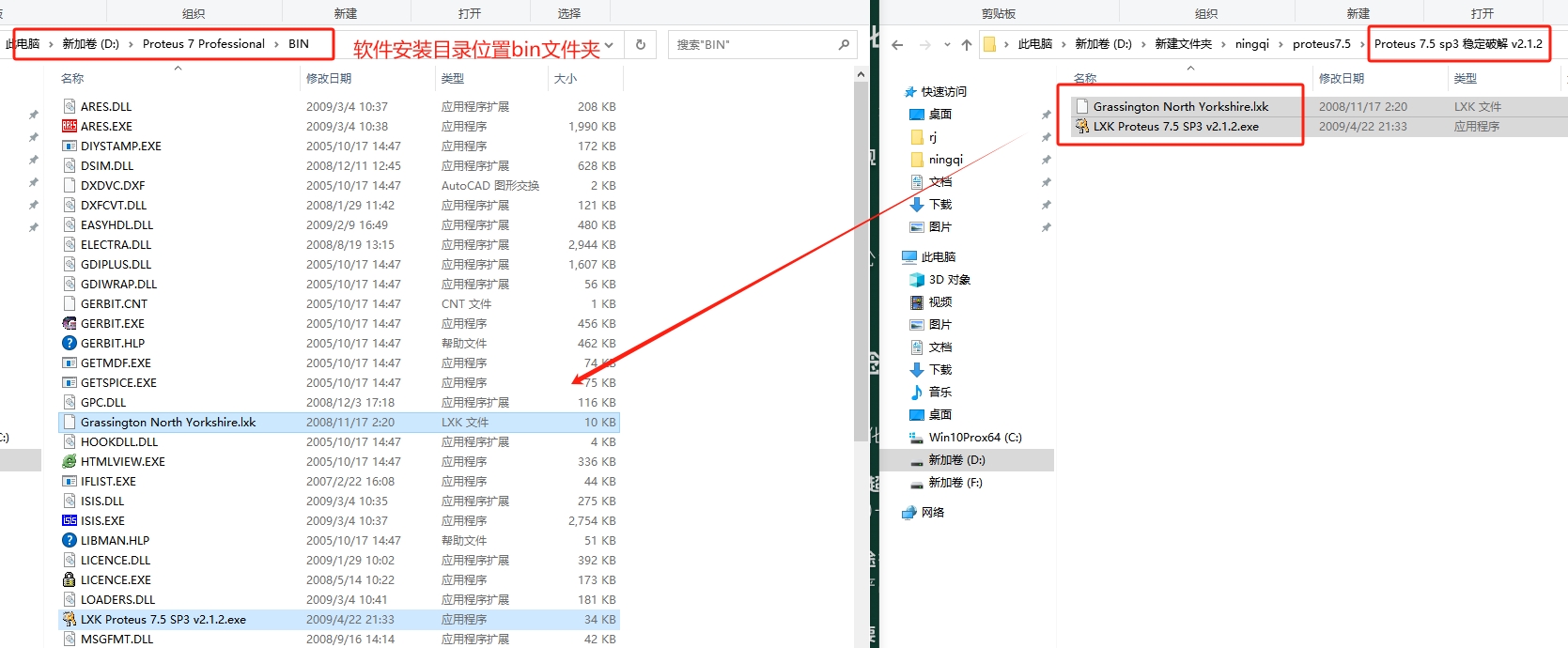Expand chevron after Proteus 7 Professional in breadcrumb
Screen dimensions: 1568x648
(x=276, y=44)
